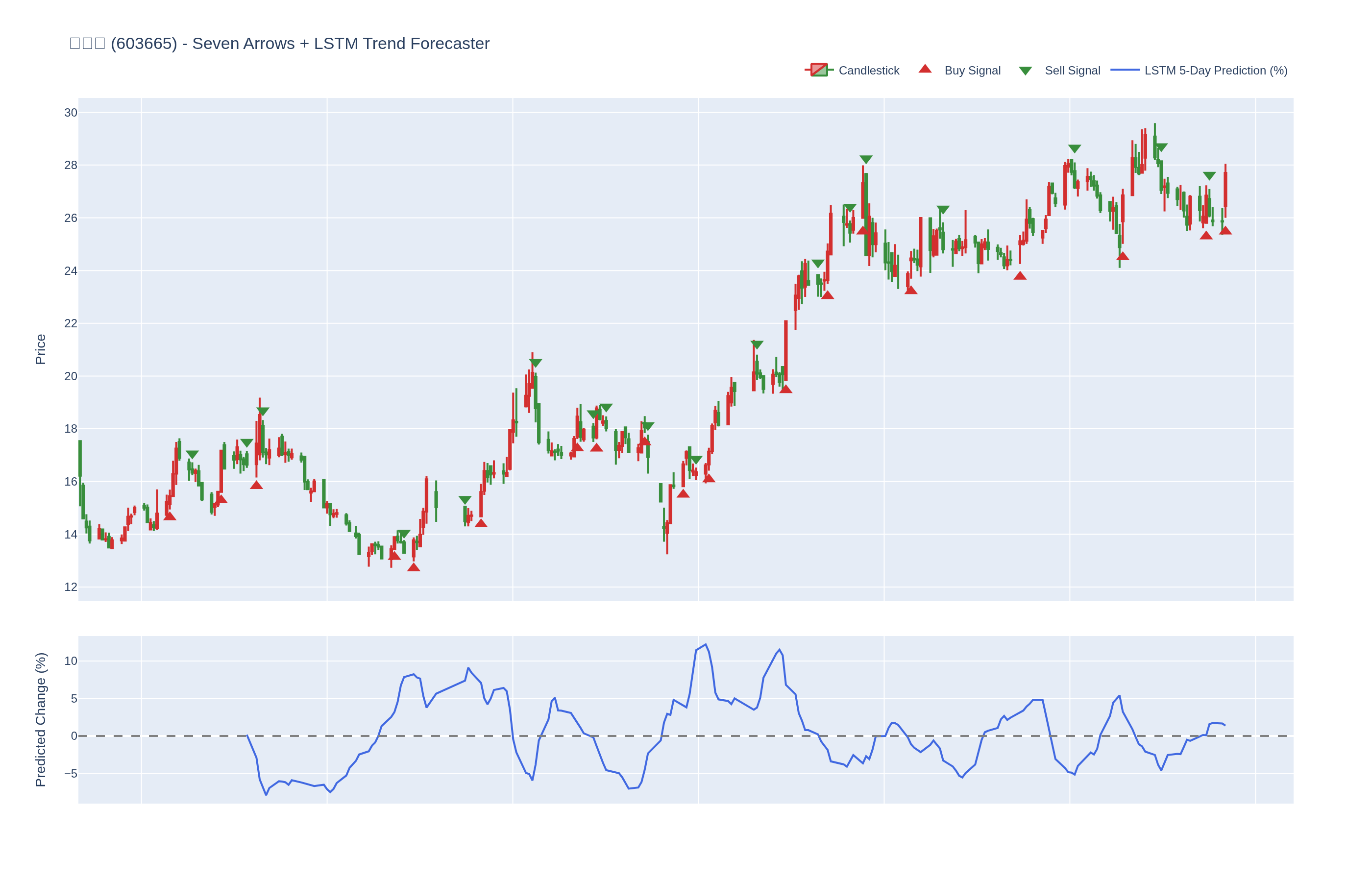The image size is (1372, 882).
Task: Click the lowest buy signal marker on chart
Action: [x=414, y=567]
